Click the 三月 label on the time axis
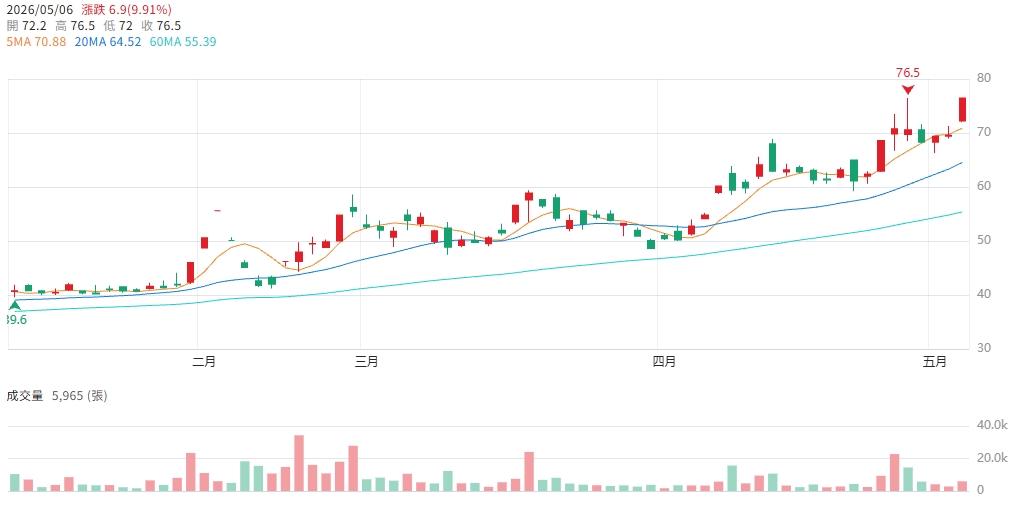Screen dimensions: 1017x508 366,362
